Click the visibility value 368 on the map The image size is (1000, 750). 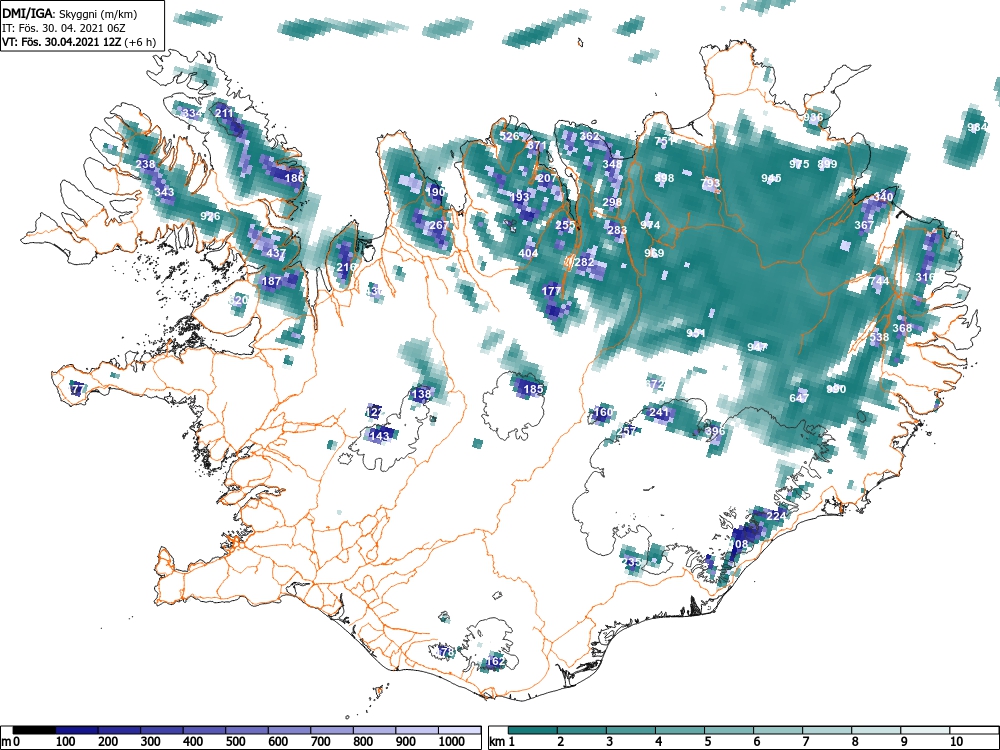(902, 328)
